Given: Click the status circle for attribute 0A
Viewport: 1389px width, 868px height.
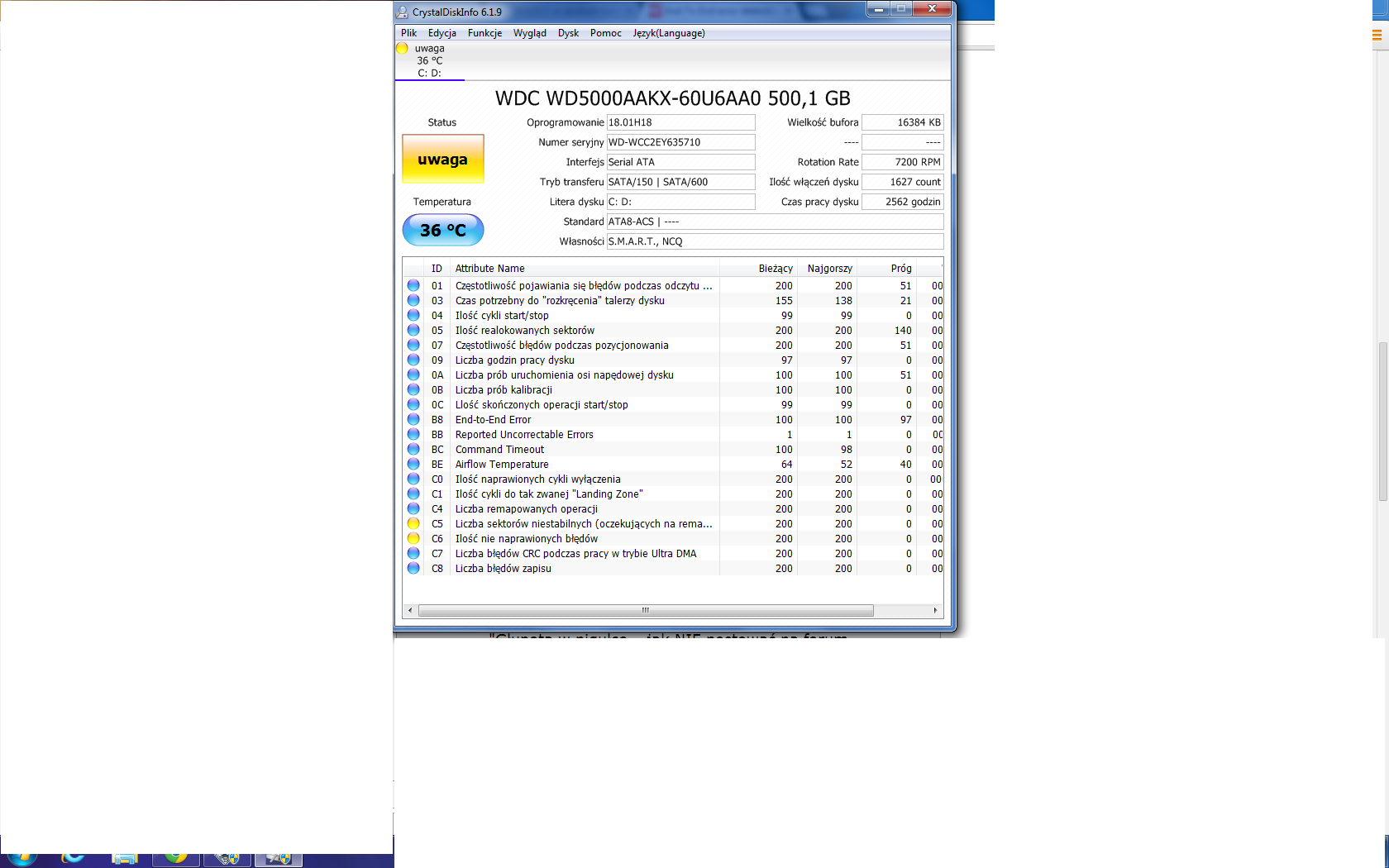Looking at the screenshot, I should 413,374.
